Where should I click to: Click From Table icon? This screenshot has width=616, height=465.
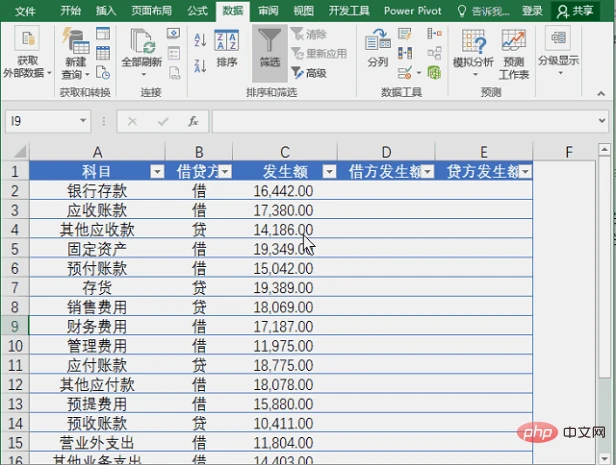103,53
